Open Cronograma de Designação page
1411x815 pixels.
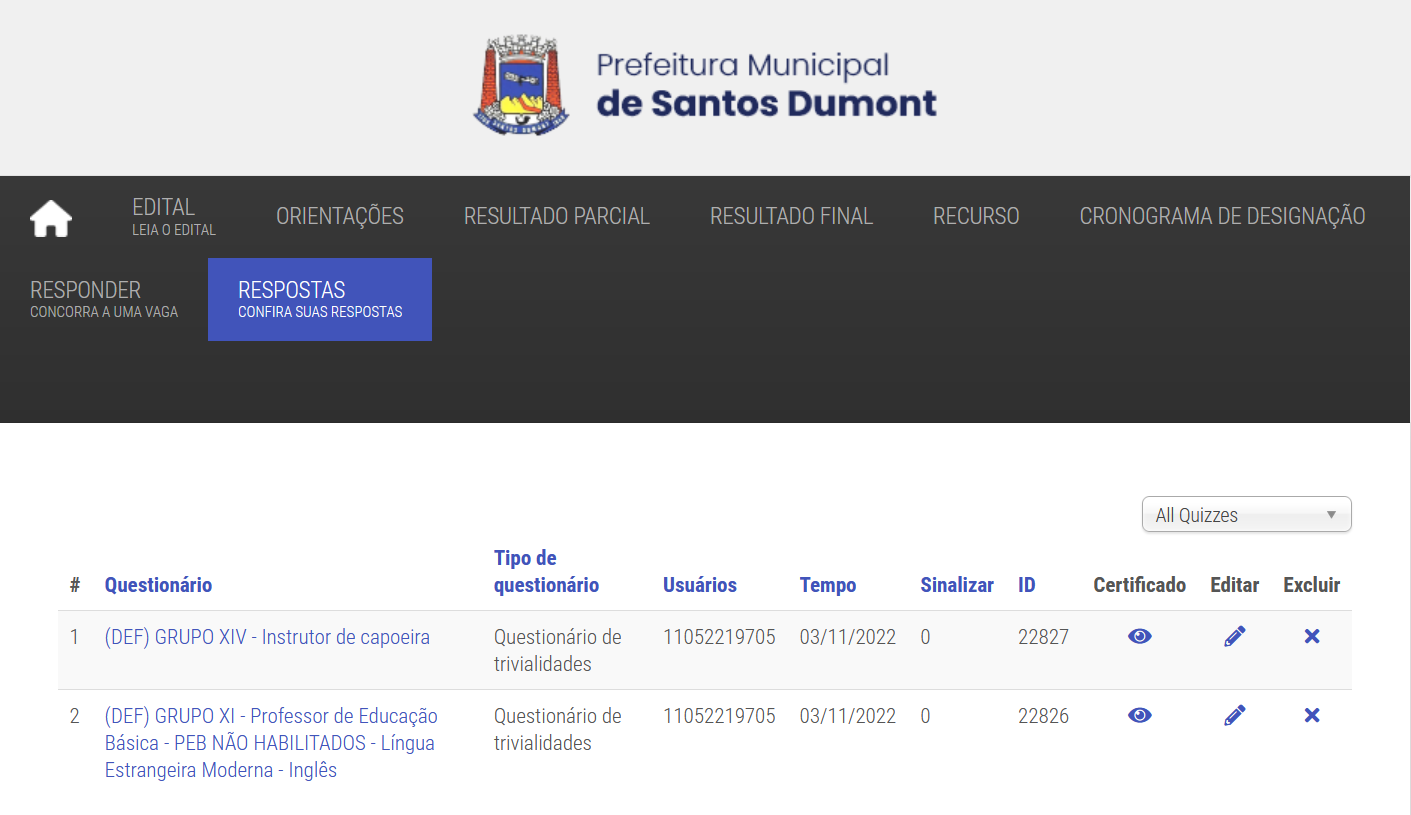(x=1222, y=216)
